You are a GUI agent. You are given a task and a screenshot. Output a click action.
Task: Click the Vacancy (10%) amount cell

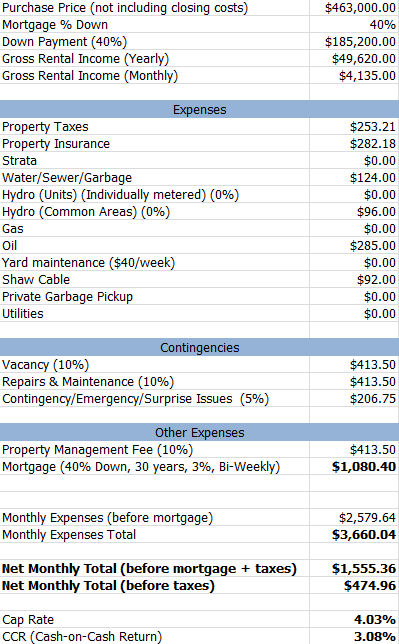tap(354, 365)
